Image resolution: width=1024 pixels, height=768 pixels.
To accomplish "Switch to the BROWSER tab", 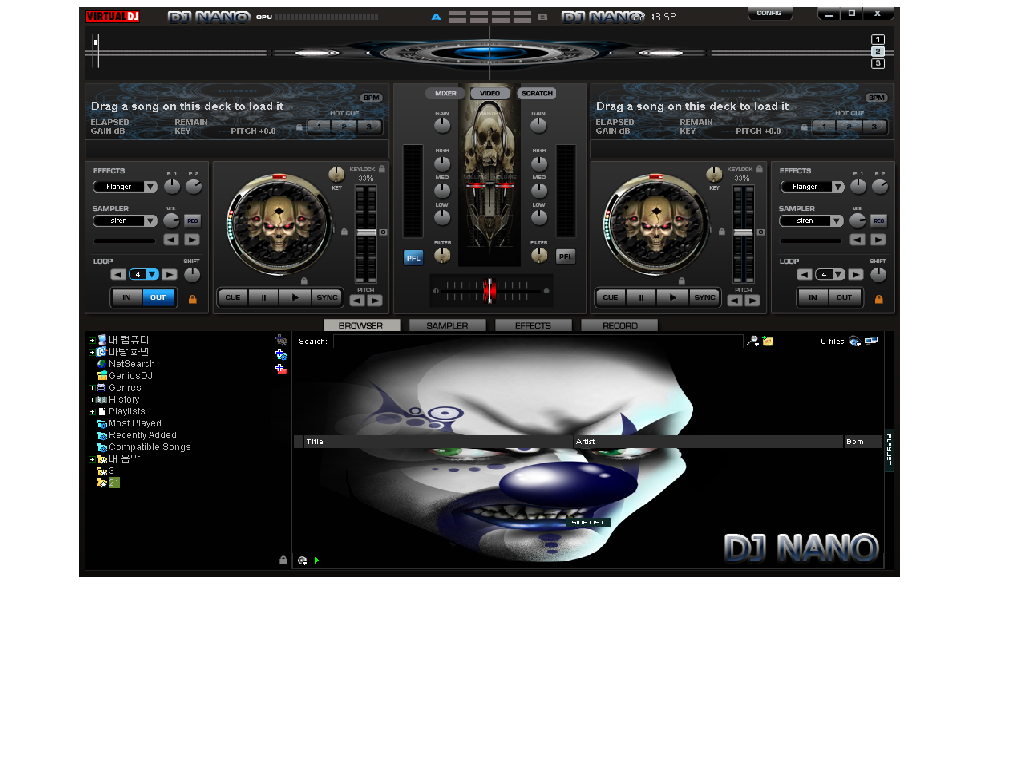I will [361, 325].
